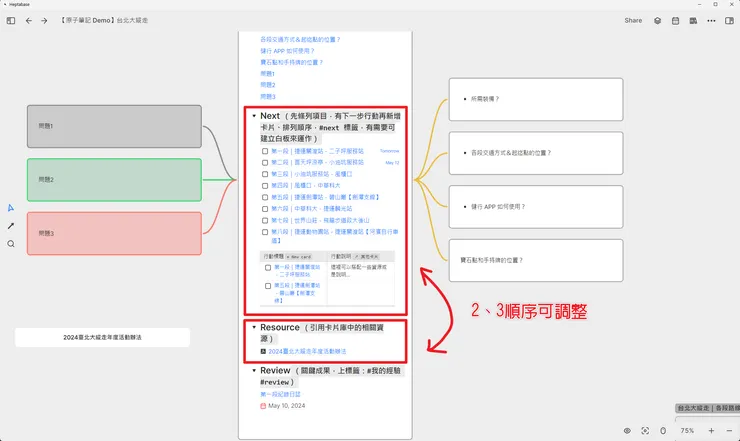Open whiteboard search magnifier

coord(11,244)
